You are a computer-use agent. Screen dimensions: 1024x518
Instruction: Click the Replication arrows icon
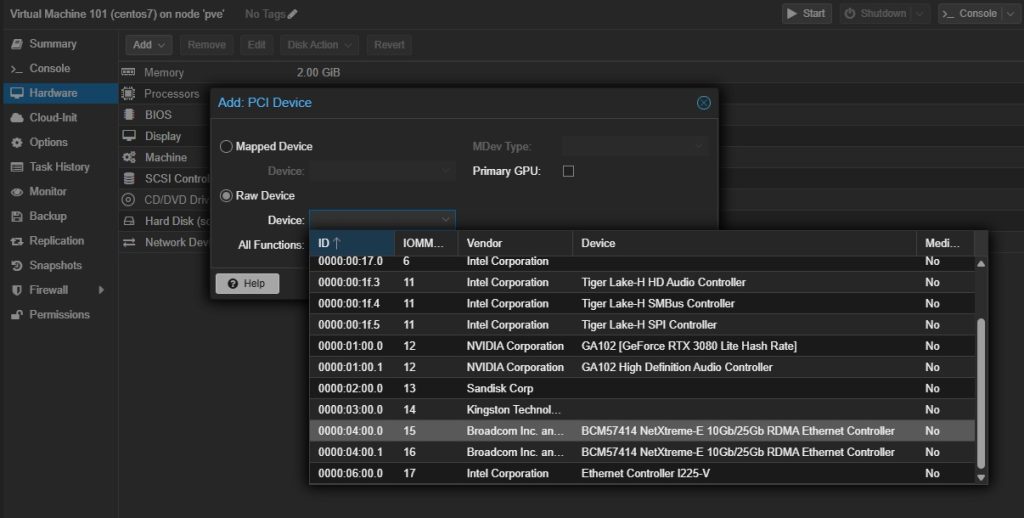coord(17,241)
